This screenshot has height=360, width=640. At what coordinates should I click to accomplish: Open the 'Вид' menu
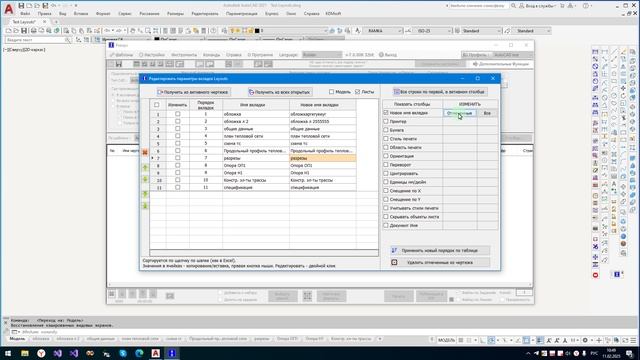(62, 13)
